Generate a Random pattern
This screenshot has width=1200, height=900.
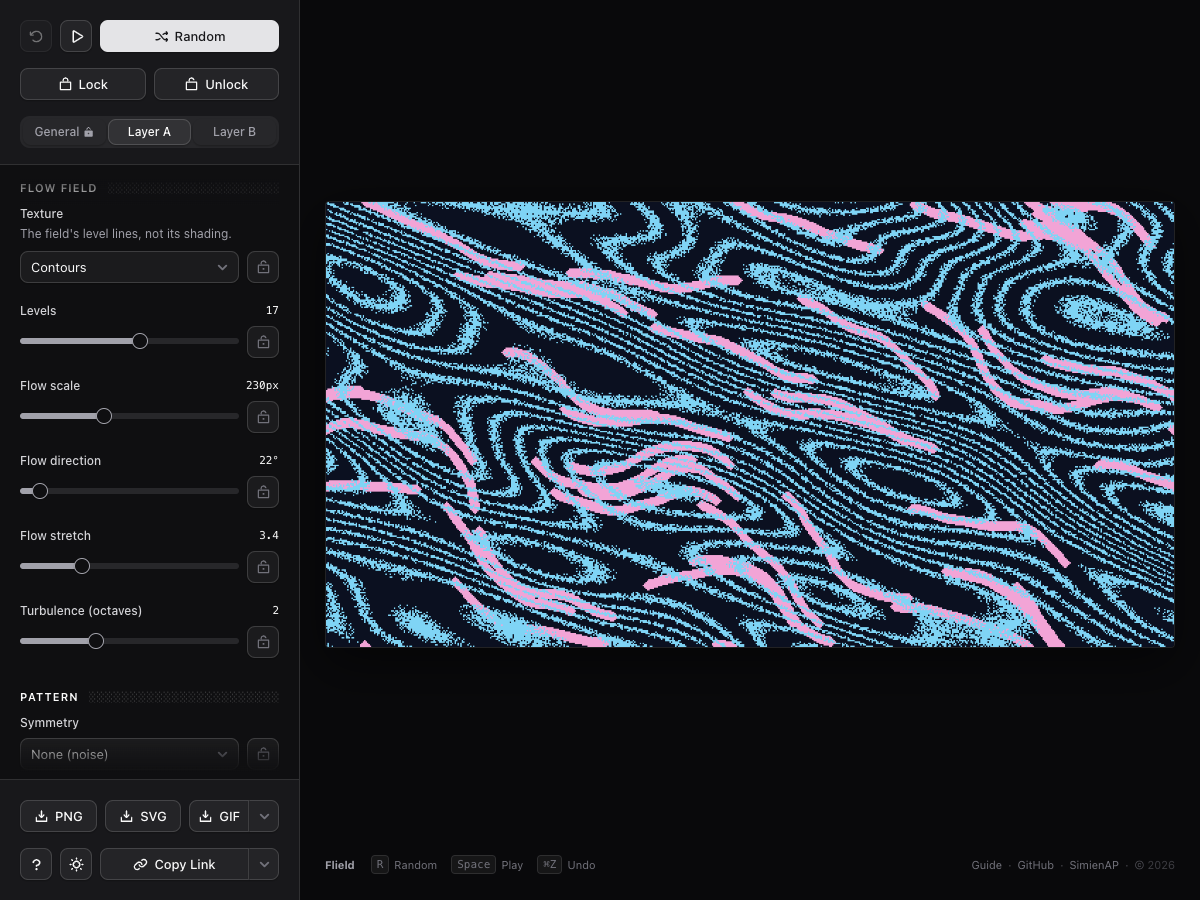[x=189, y=36]
